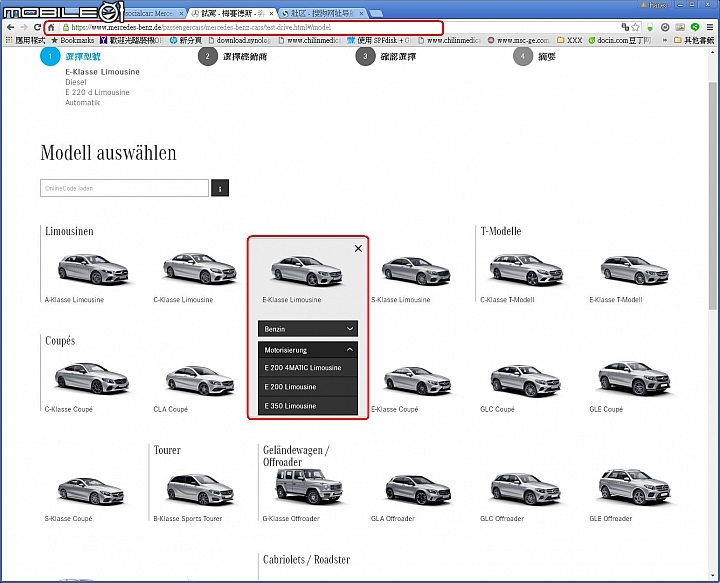Reload the page with the refresh icon

tap(37, 28)
